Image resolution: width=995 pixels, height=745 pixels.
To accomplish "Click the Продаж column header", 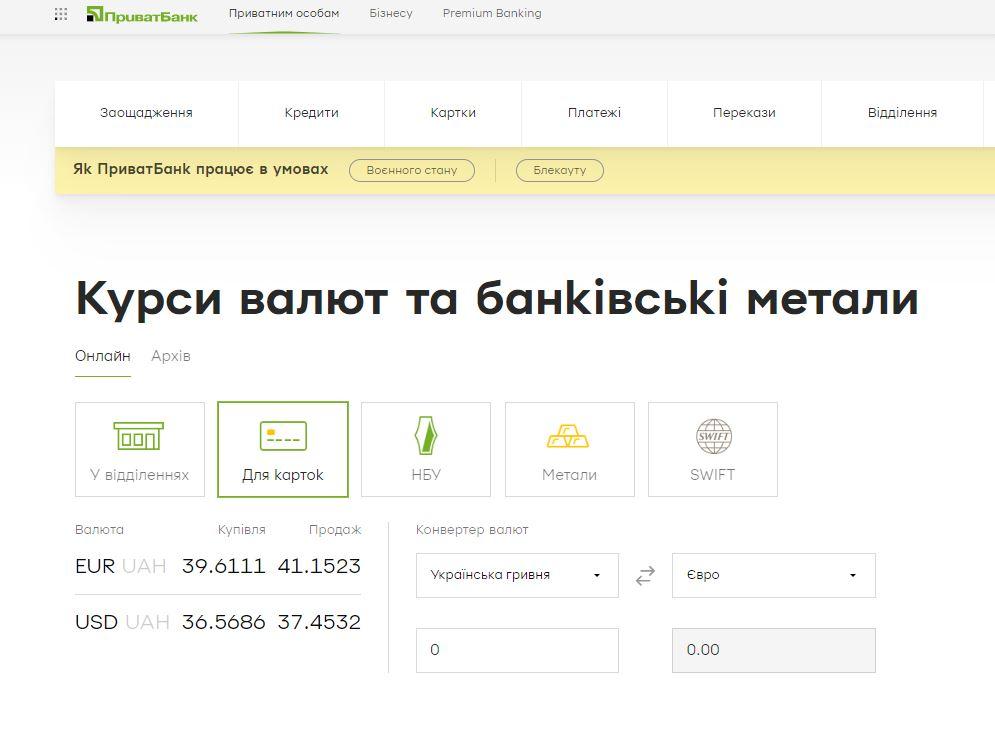I will [335, 530].
